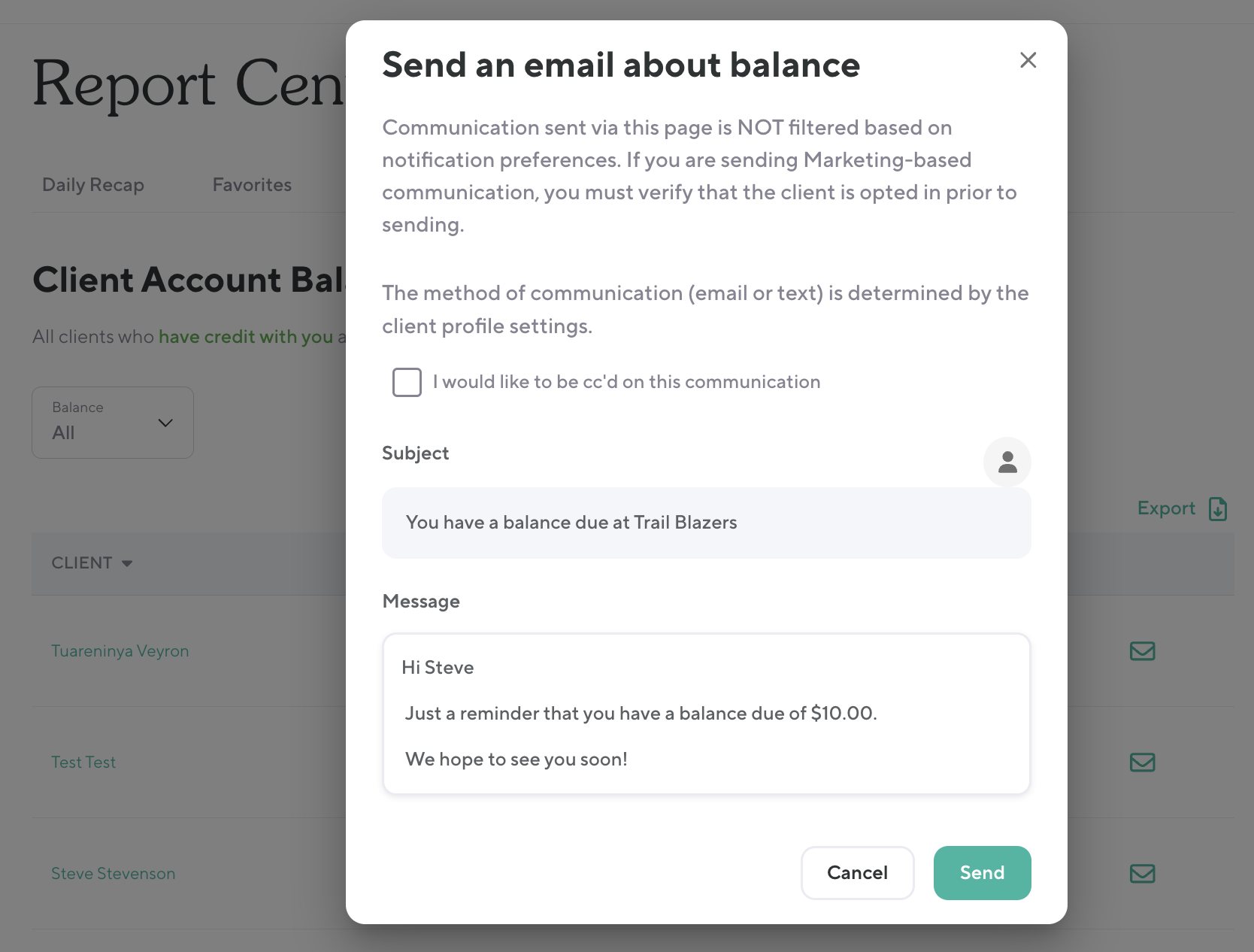The height and width of the screenshot is (952, 1254).
Task: Cancel the email dialog
Action: [857, 873]
